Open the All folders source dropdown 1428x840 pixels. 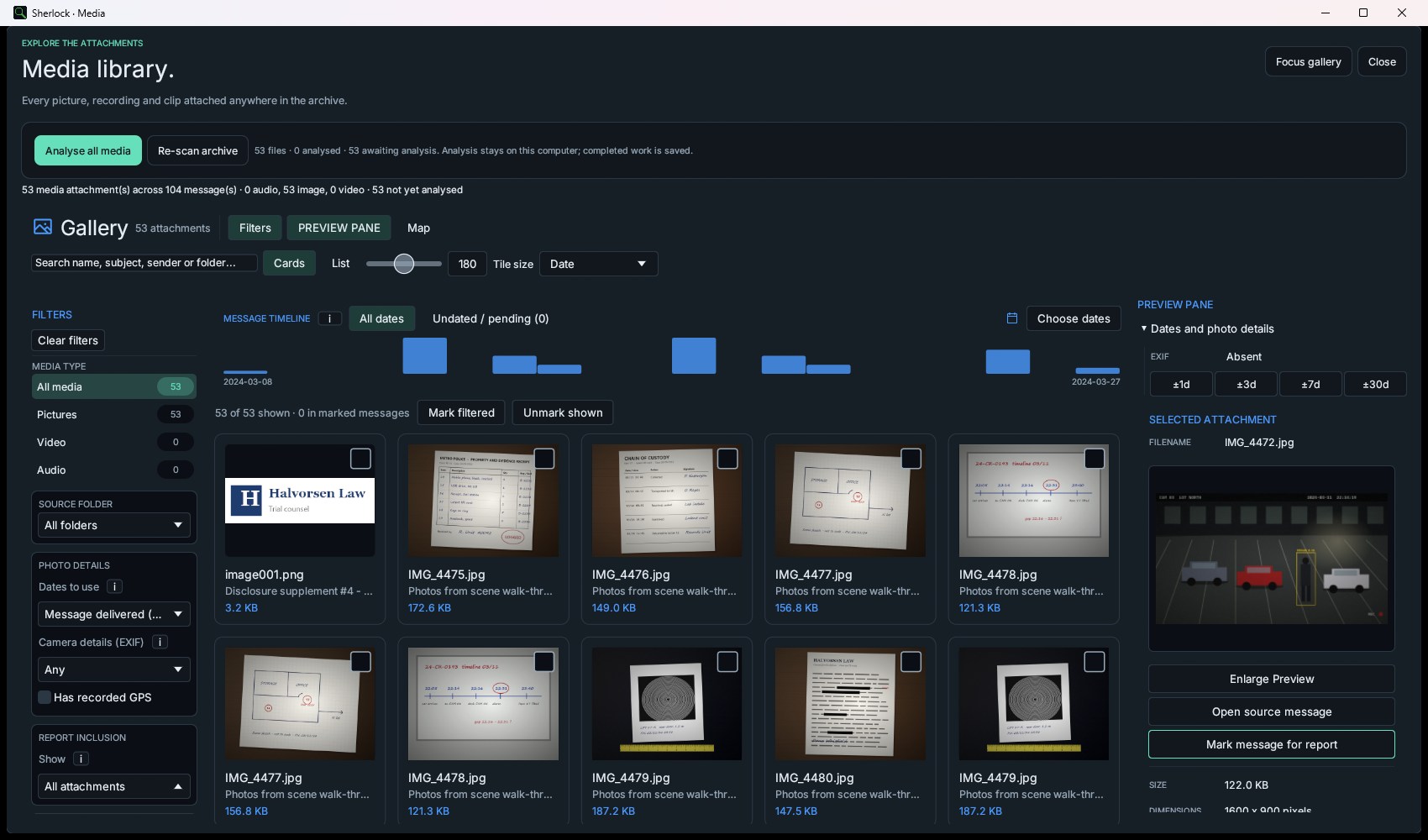tap(113, 526)
